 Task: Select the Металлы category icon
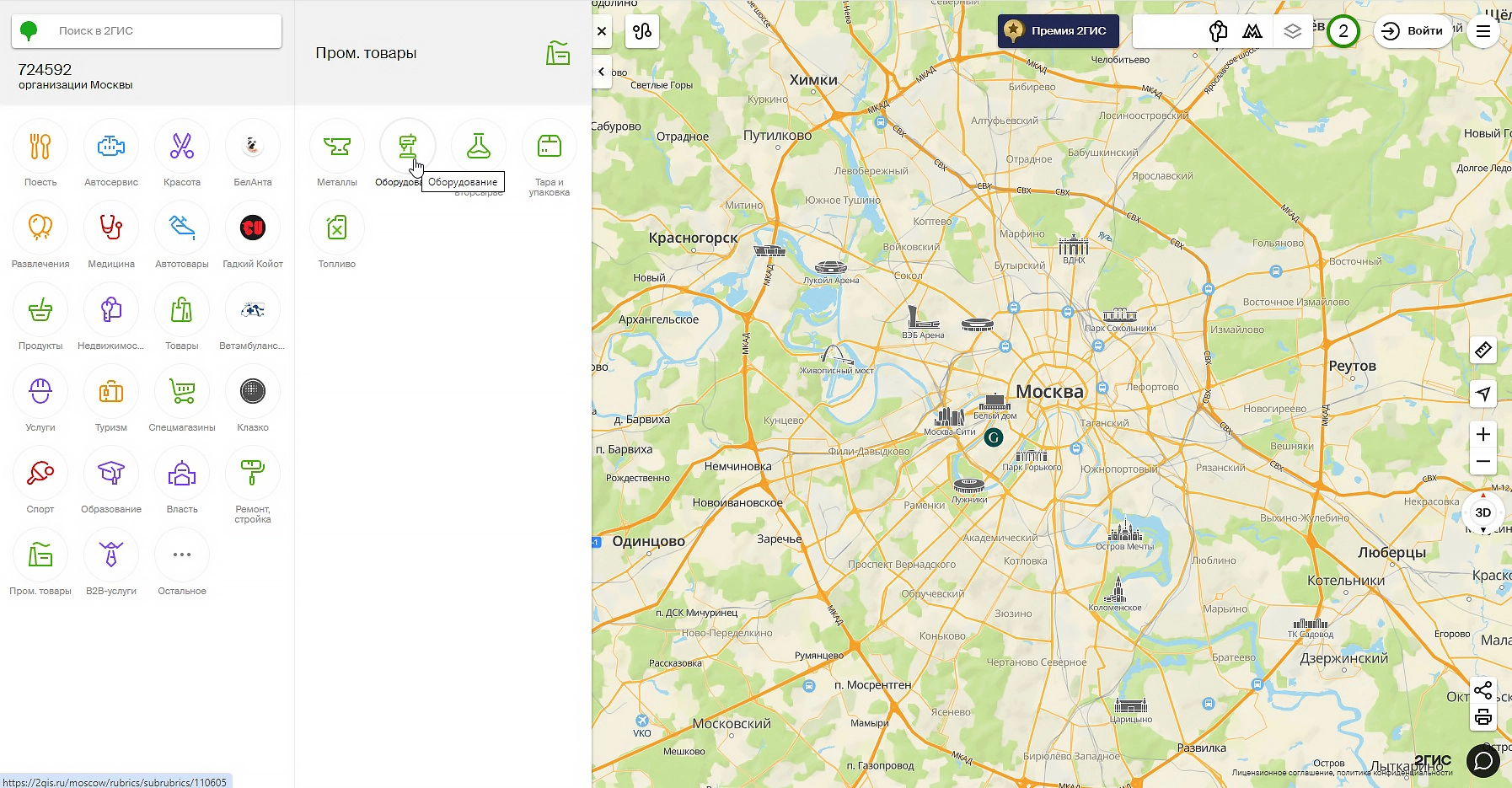click(x=336, y=147)
